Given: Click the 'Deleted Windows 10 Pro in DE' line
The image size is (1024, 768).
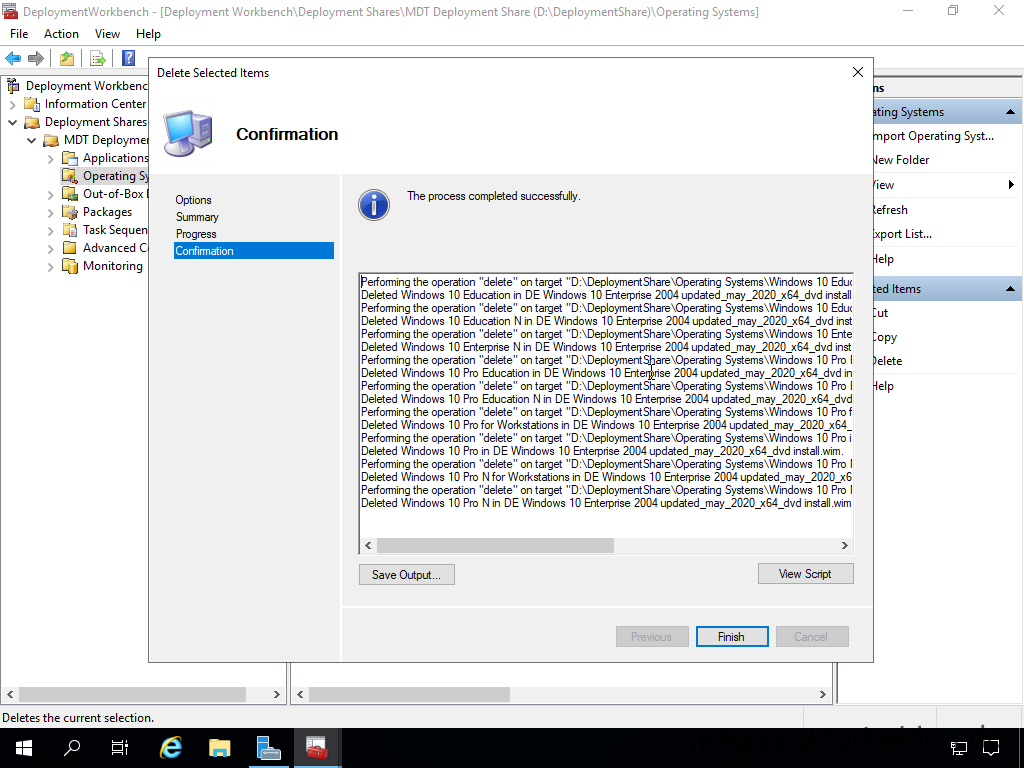Looking at the screenshot, I should pos(602,451).
